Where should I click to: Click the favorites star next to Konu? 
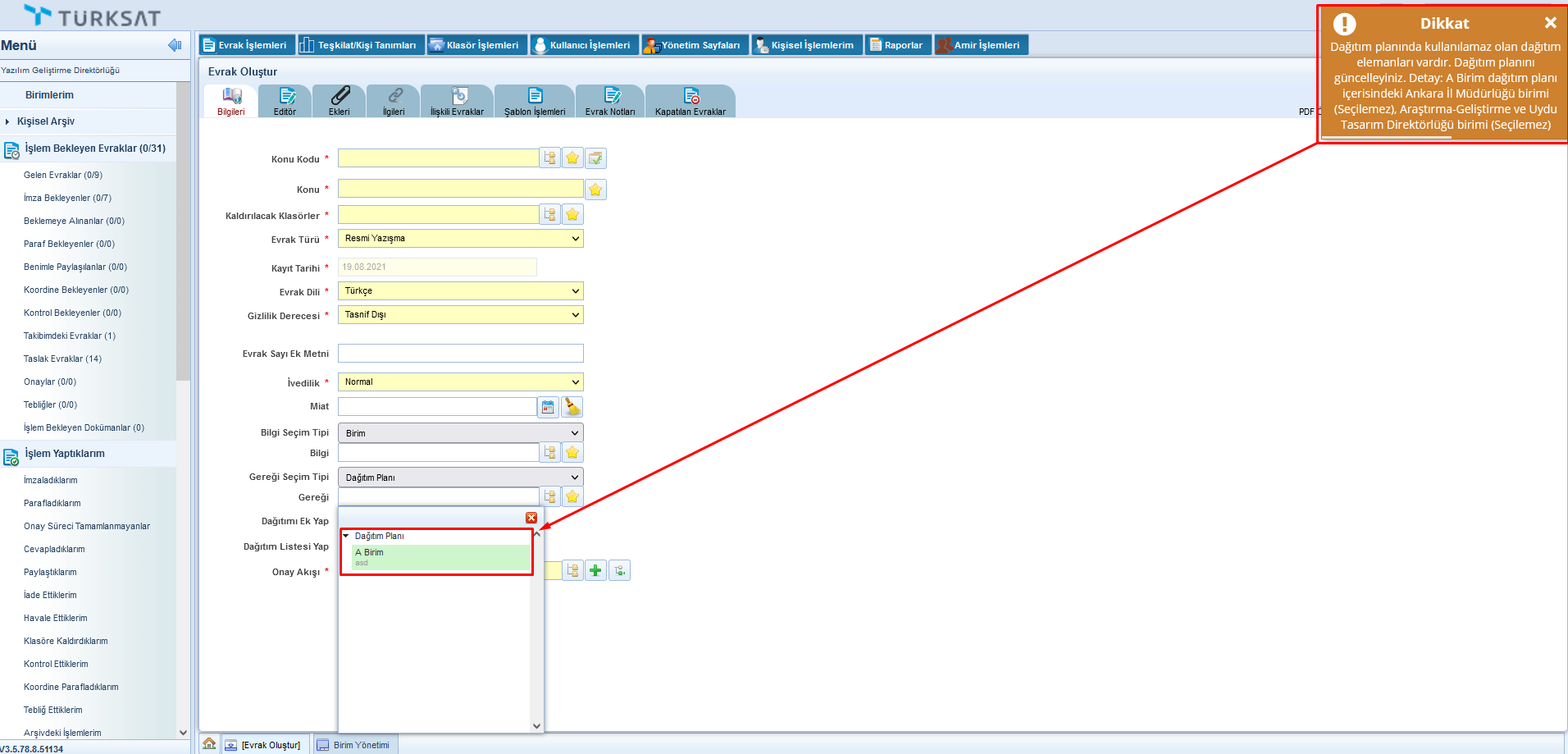595,190
